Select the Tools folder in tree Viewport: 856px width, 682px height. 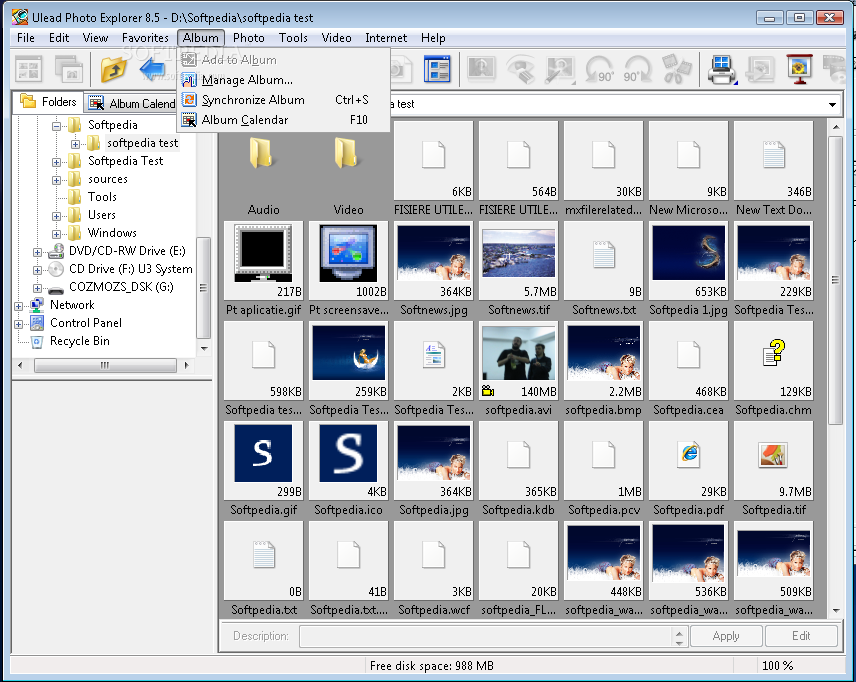point(102,197)
